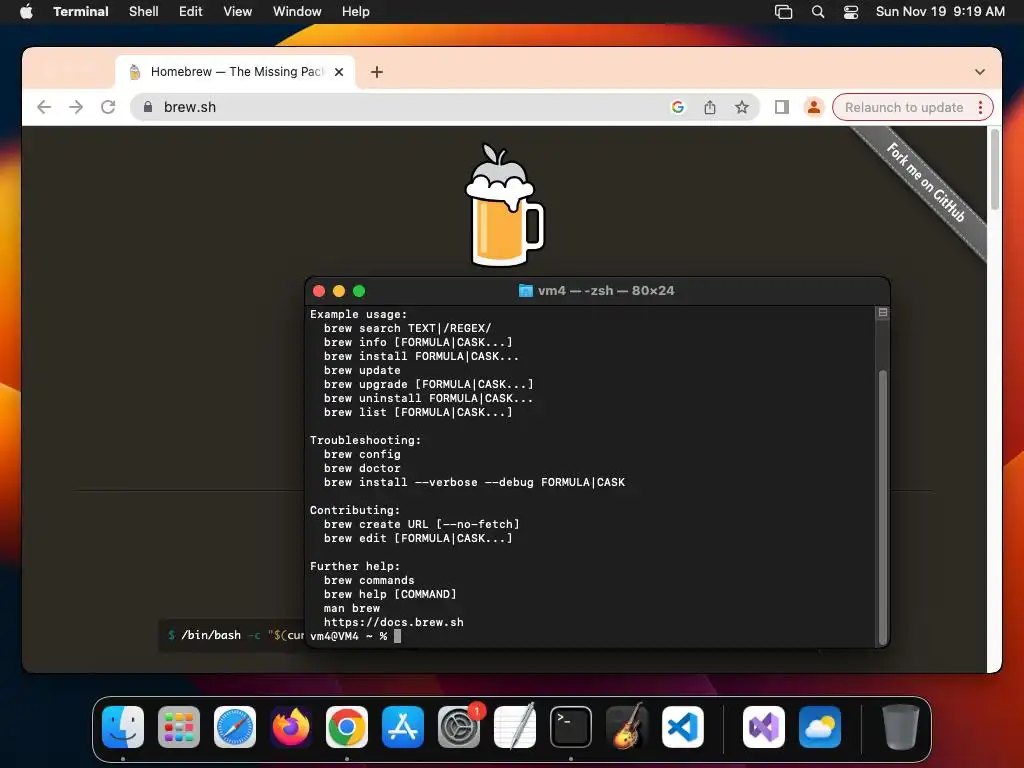Open Launchpad from the Dock
Screen dimensions: 1024x768
coord(179,727)
